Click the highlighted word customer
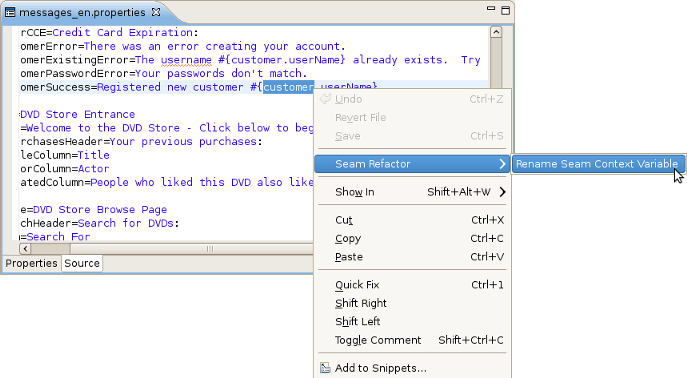This screenshot has width=687, height=378. (x=288, y=87)
